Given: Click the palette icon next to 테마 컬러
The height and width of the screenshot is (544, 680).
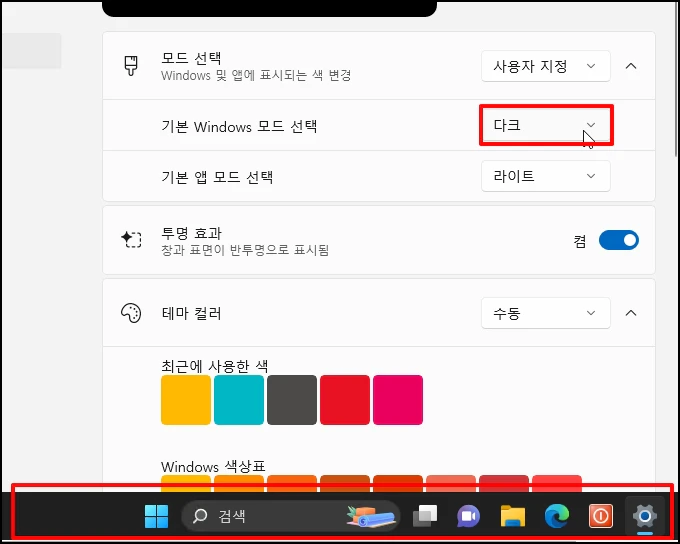Looking at the screenshot, I should (x=131, y=313).
